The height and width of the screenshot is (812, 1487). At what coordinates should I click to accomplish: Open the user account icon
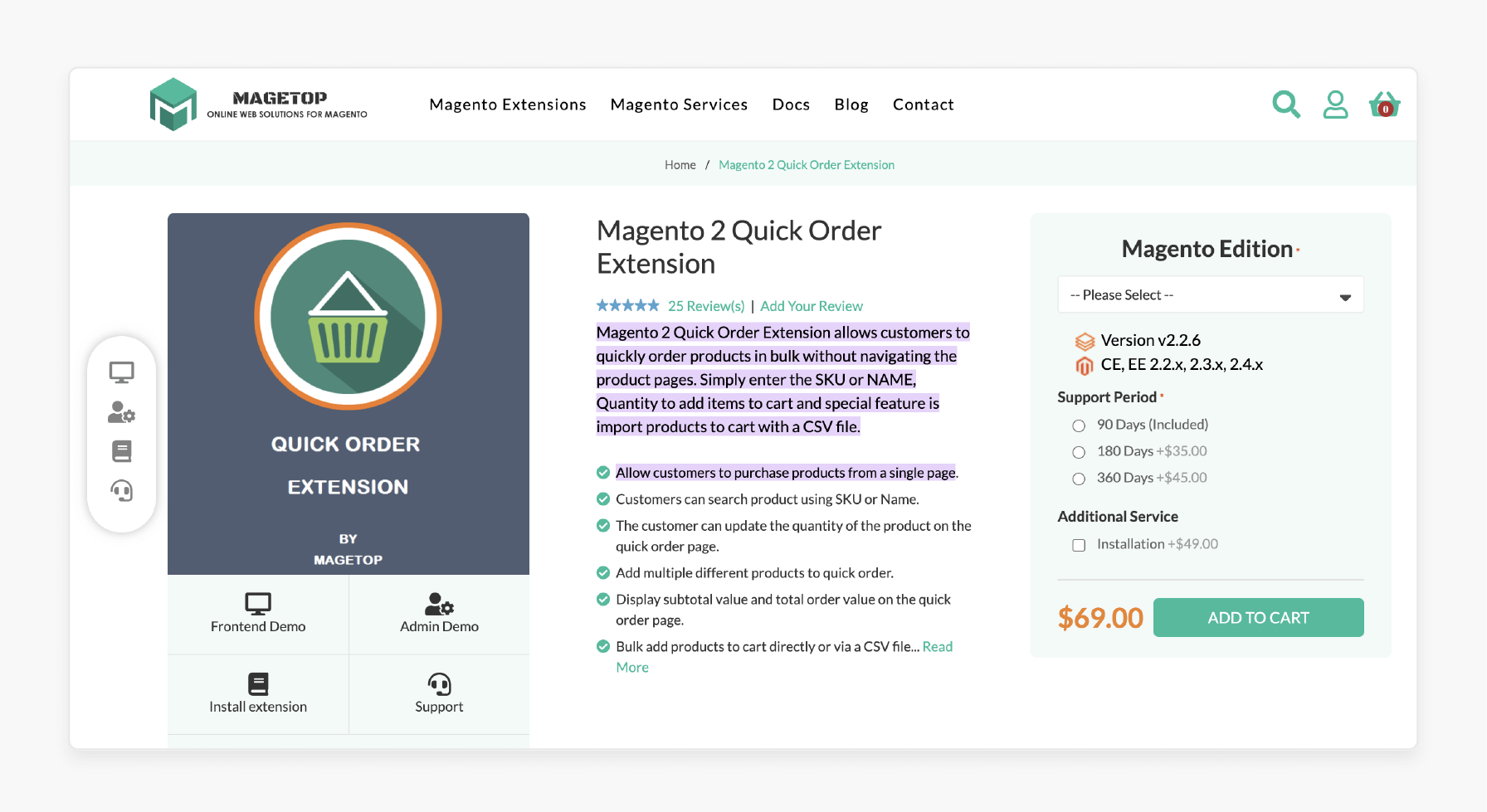(x=1335, y=105)
